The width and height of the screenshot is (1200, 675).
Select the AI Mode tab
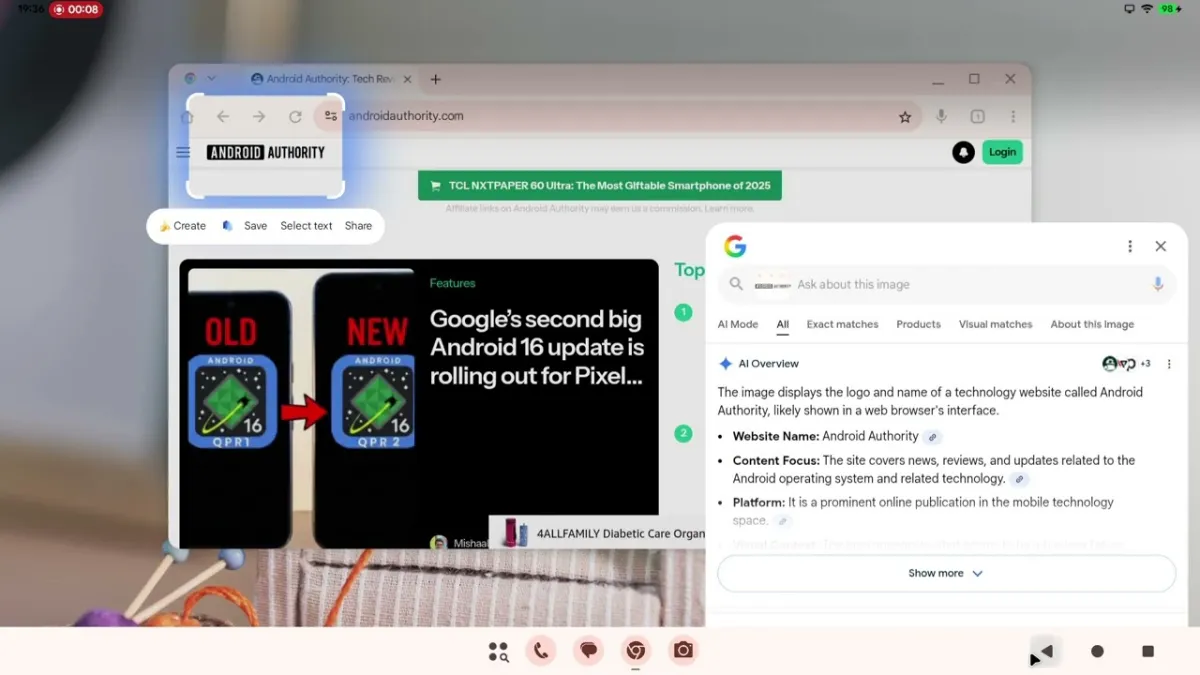pyautogui.click(x=738, y=324)
